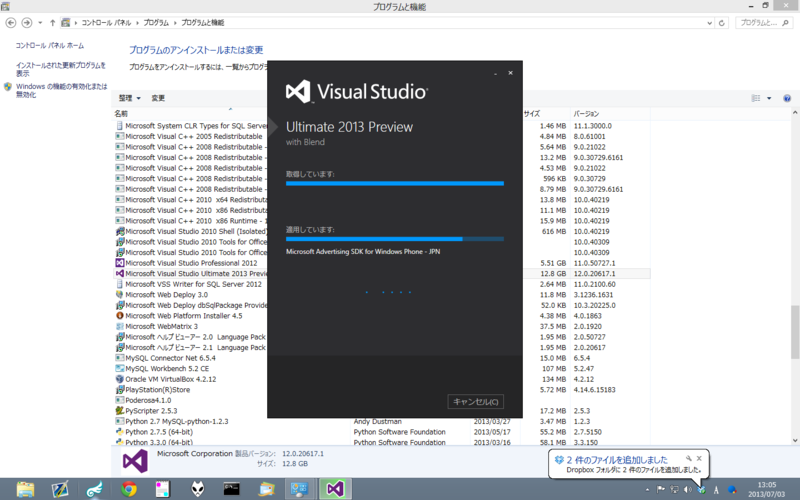Select Microsoft WebMatrix 3 row

(x=381, y=326)
